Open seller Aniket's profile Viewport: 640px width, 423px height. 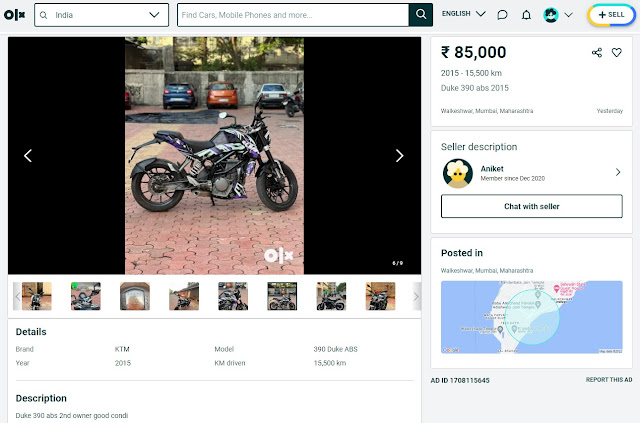pyautogui.click(x=531, y=173)
